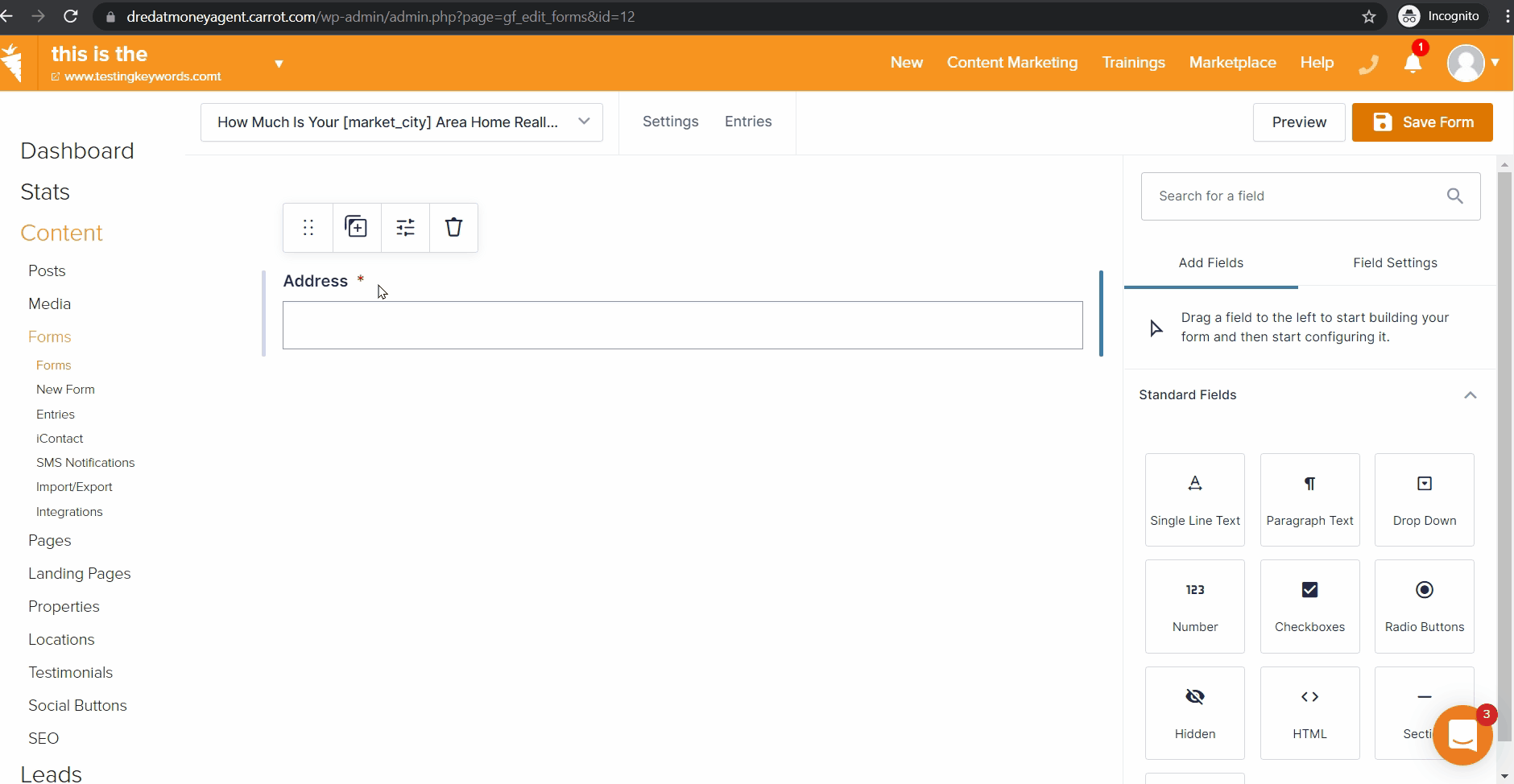
Task: Open the notifications bell
Action: [1413, 63]
